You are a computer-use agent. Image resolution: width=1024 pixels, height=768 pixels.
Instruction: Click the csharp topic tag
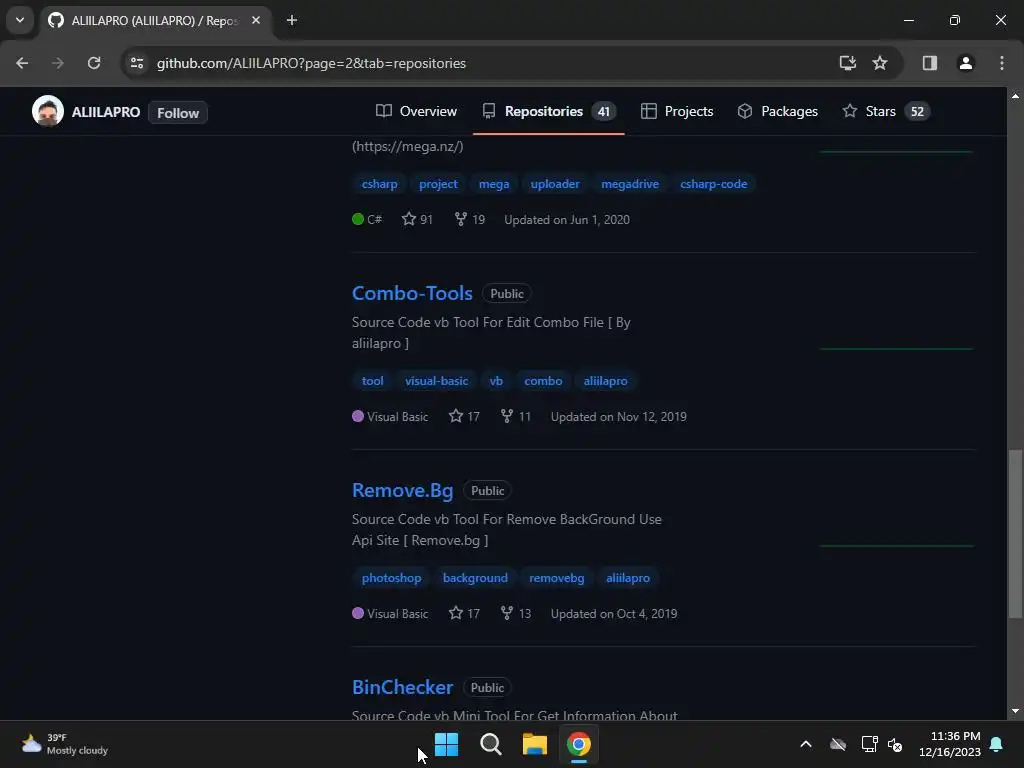(379, 184)
